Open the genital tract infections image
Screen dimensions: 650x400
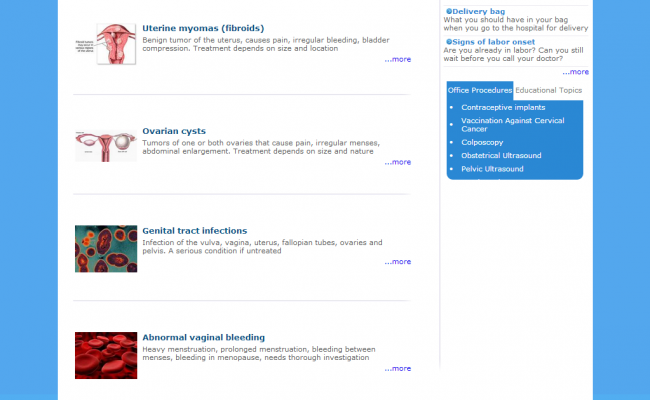pos(106,248)
